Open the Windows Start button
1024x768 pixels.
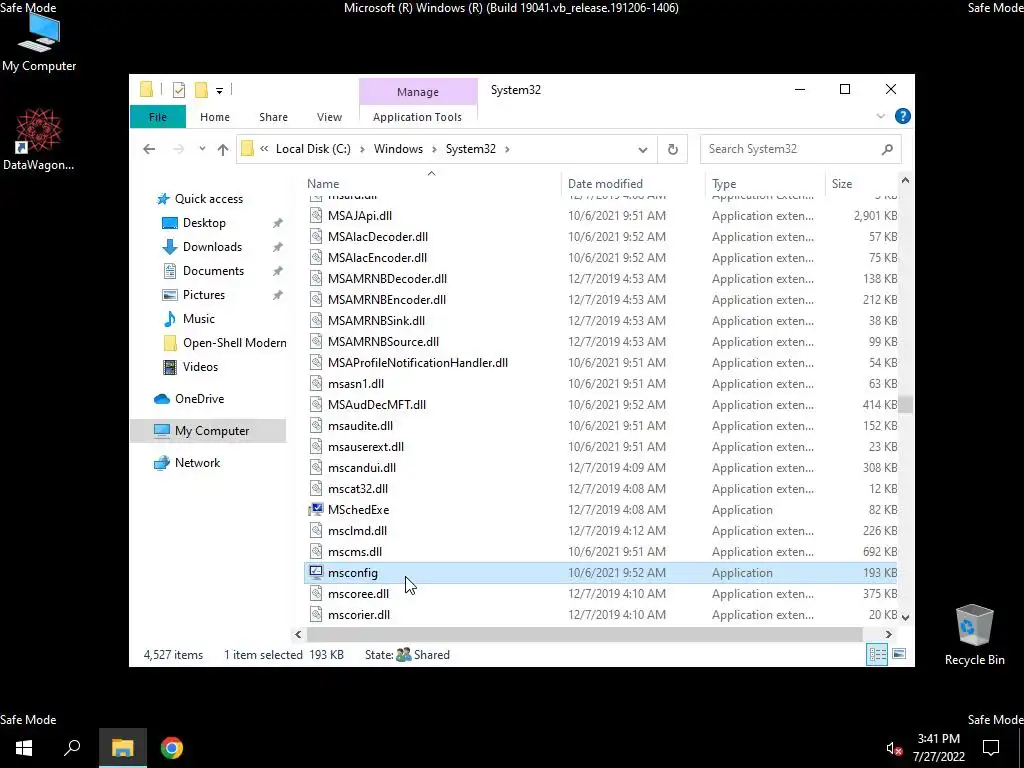(x=24, y=748)
